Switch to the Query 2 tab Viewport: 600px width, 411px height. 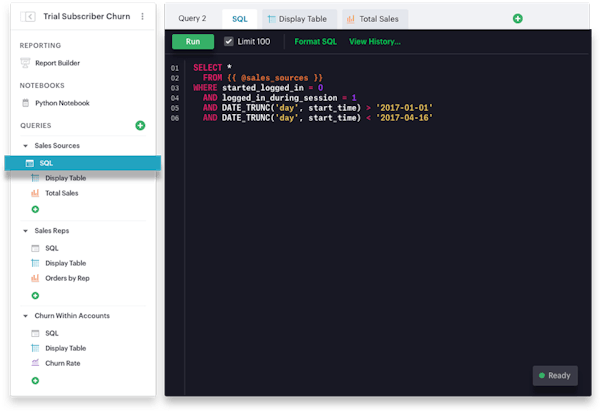pyautogui.click(x=192, y=19)
